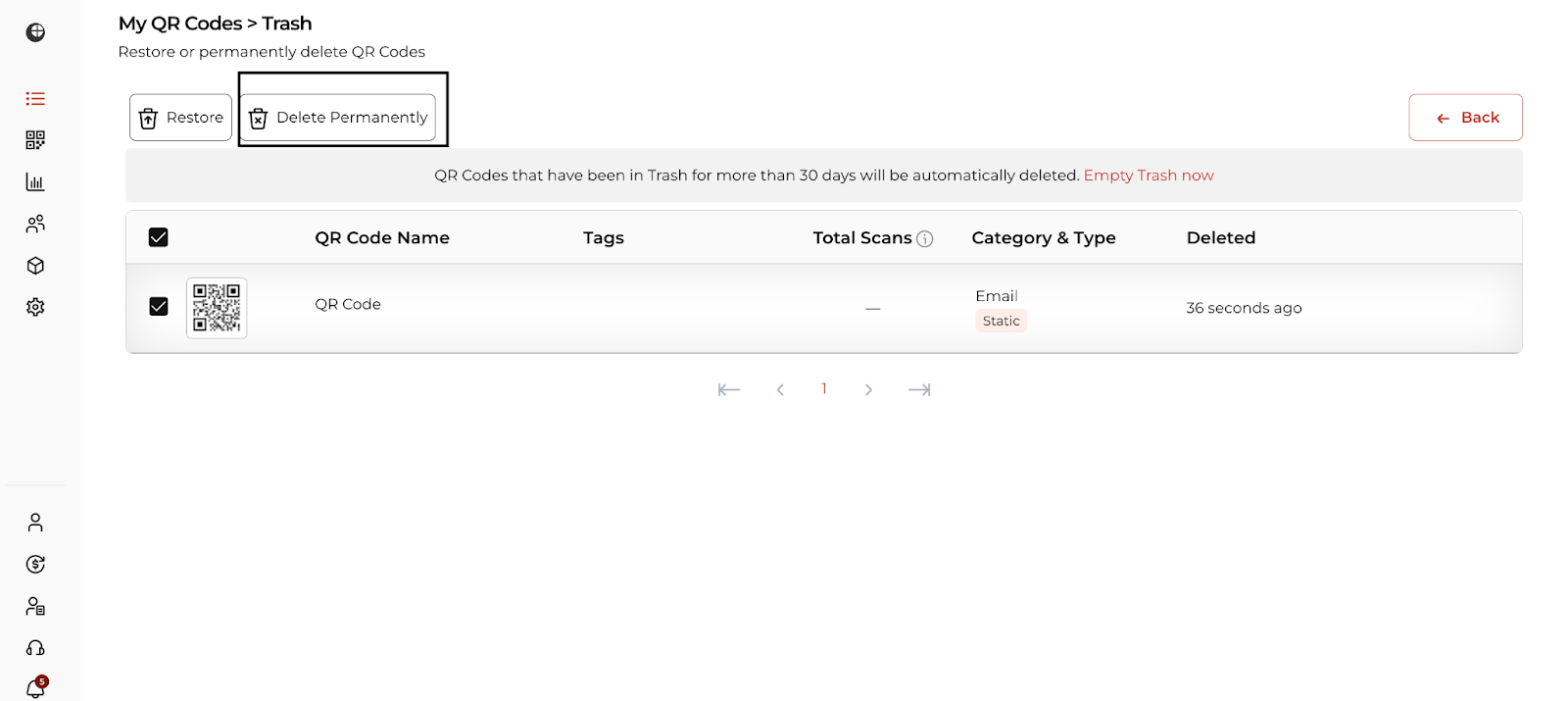Click the Empty Trash now link

click(1148, 175)
